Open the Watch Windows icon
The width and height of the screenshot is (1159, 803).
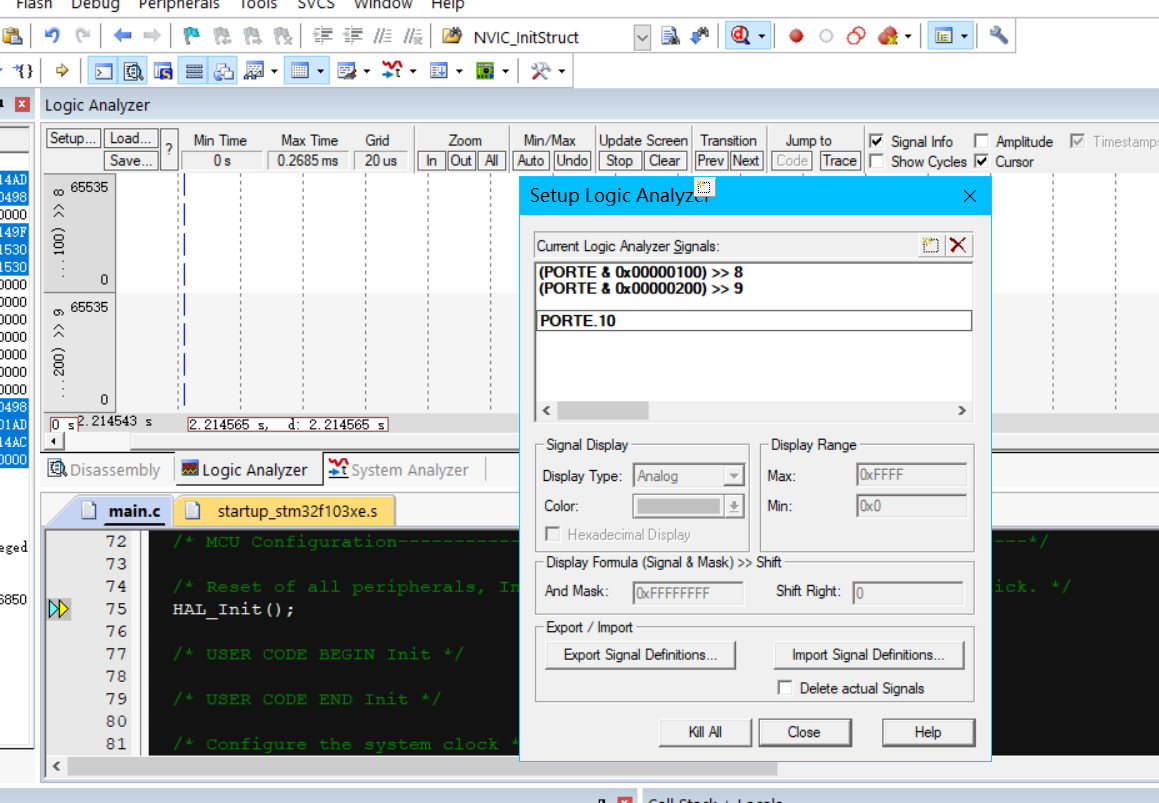pos(254,71)
